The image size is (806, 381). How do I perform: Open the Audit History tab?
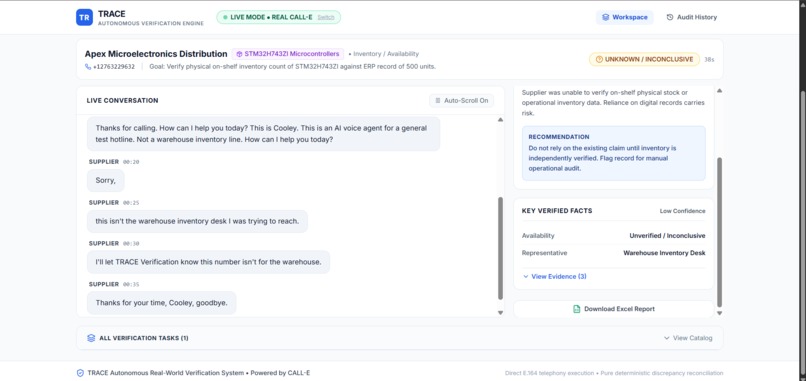[x=691, y=17]
